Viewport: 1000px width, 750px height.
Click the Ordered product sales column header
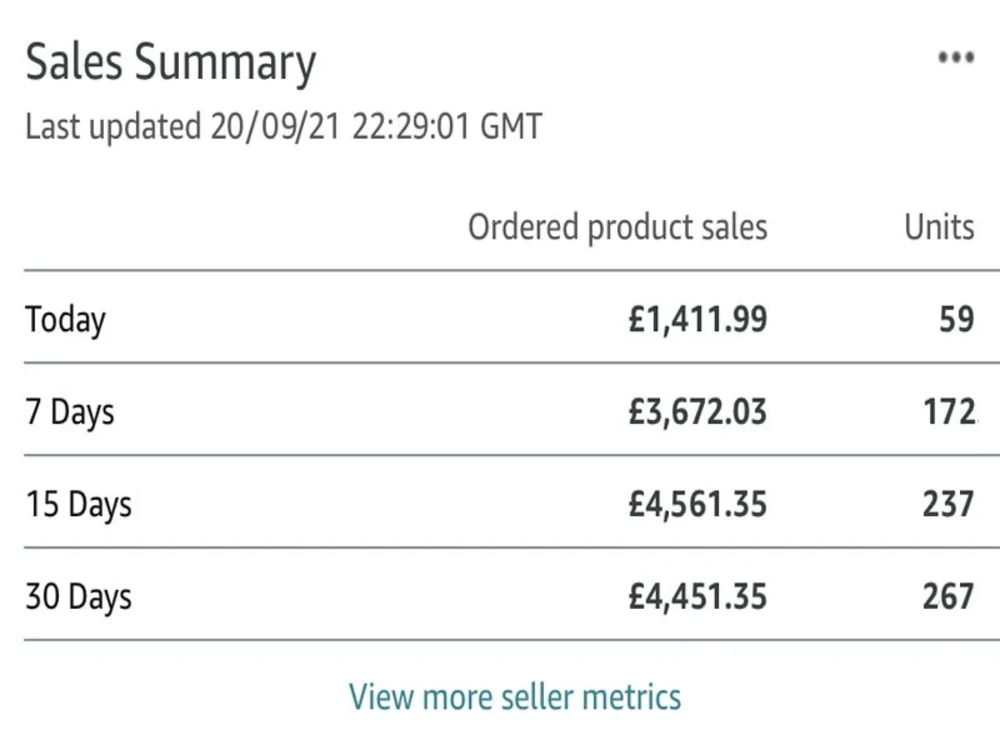coord(617,228)
